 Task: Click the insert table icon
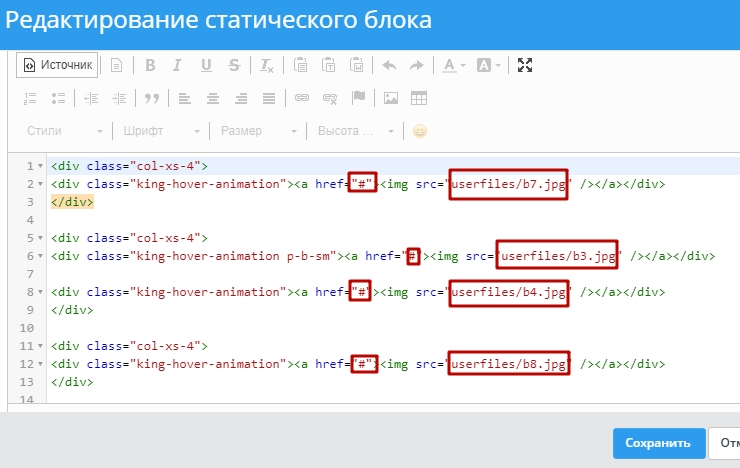[419, 98]
